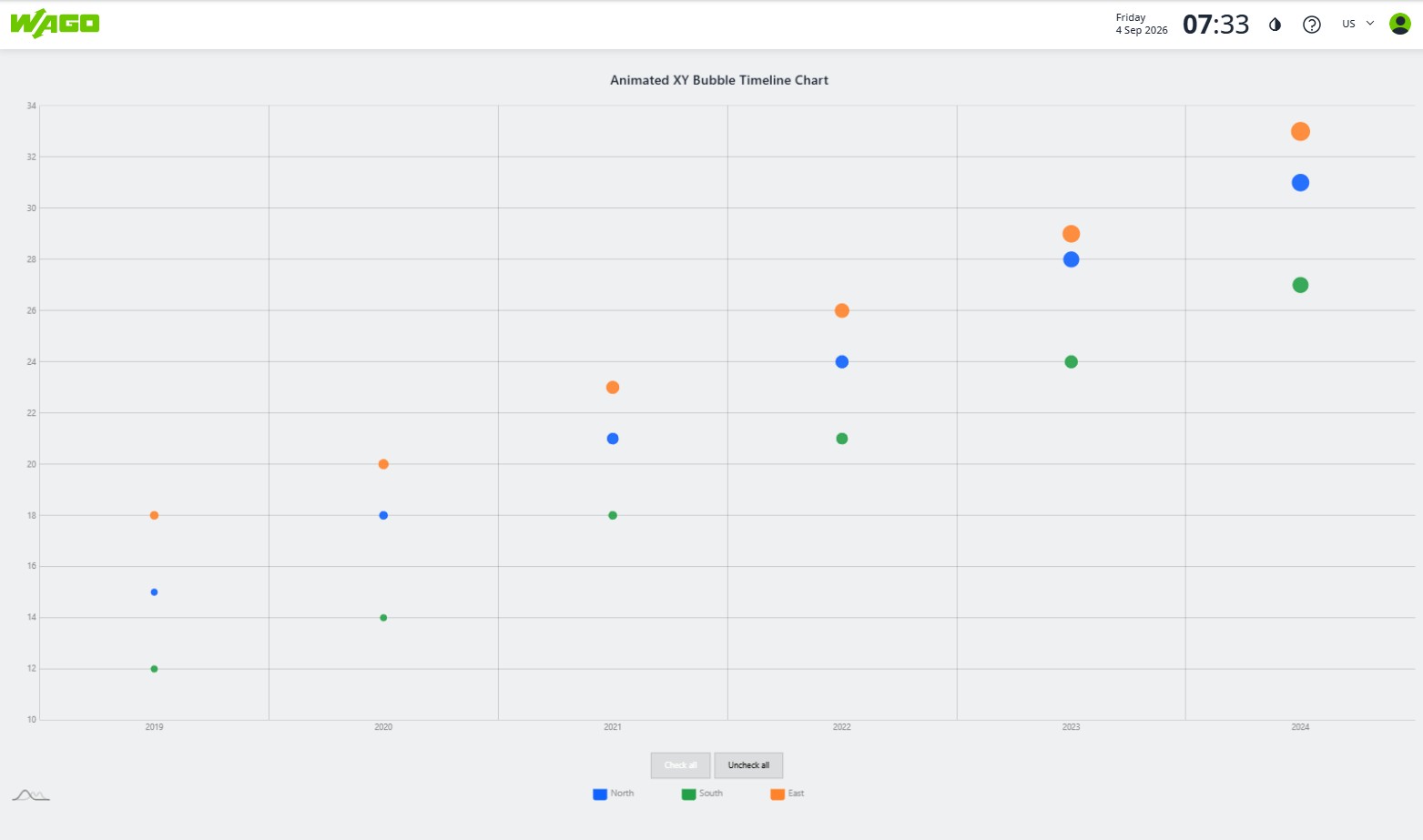Expand the language chevron arrow
The image size is (1423, 840).
click(1370, 24)
